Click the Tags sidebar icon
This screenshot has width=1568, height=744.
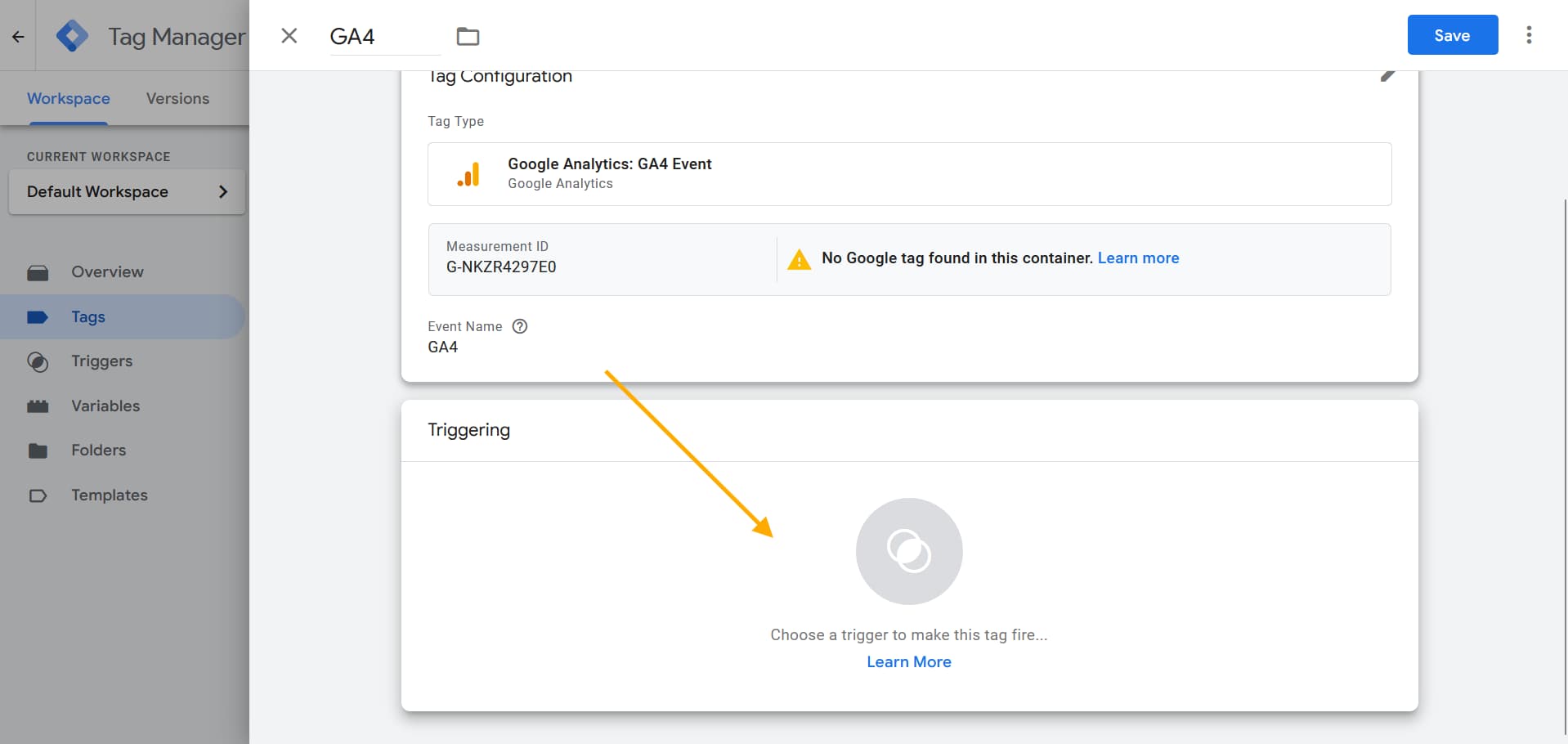[x=38, y=317]
